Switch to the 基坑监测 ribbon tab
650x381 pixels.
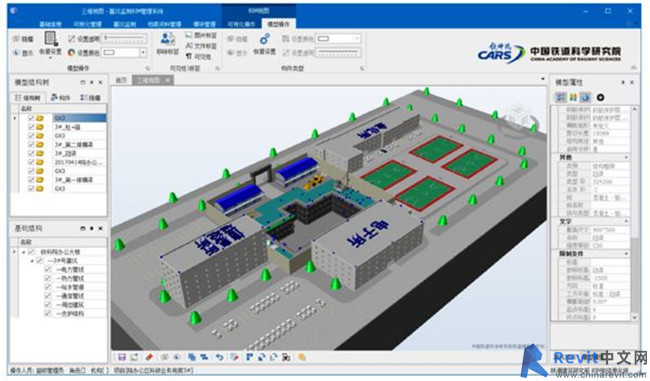[124, 24]
